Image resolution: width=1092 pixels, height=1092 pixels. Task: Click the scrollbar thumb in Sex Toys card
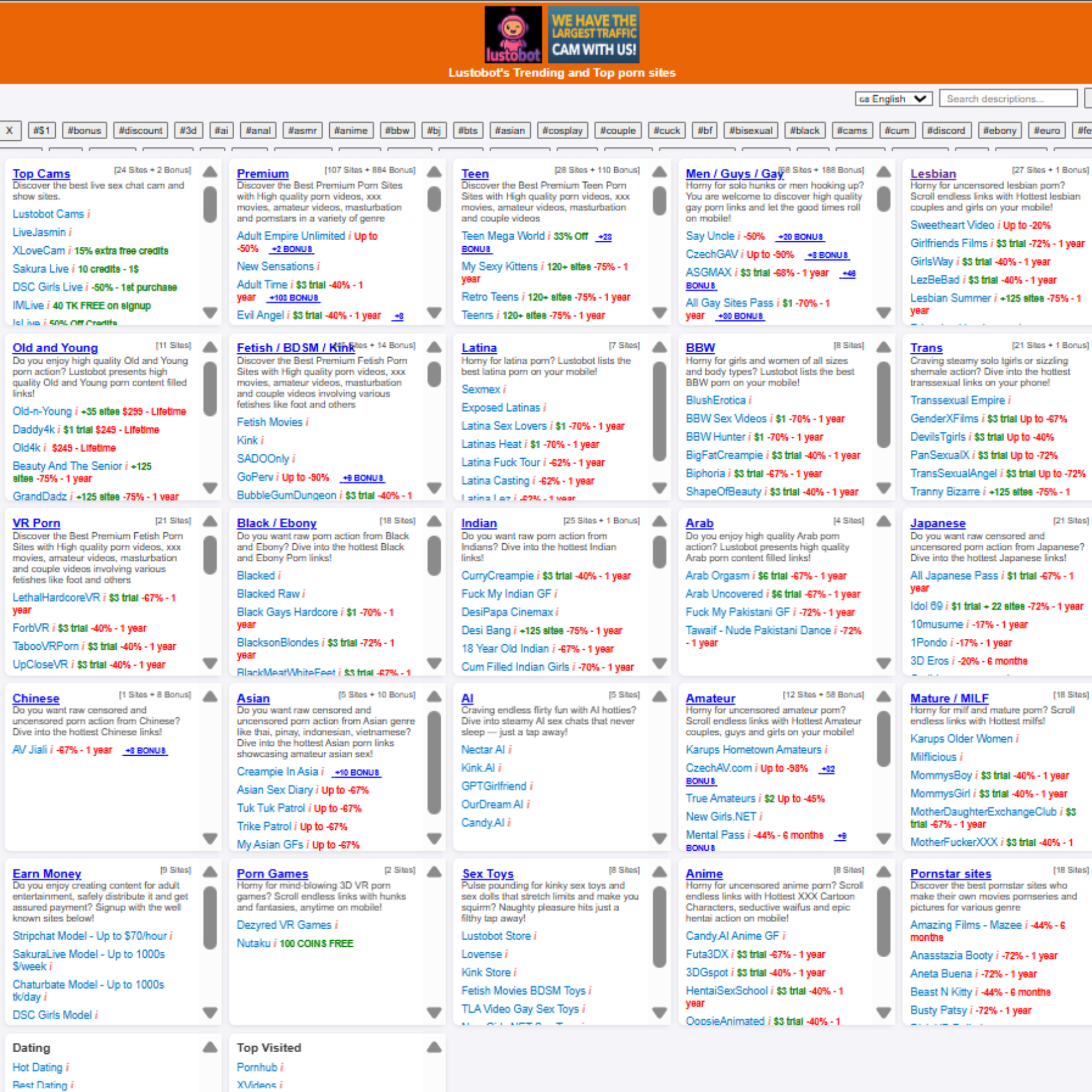click(660, 927)
